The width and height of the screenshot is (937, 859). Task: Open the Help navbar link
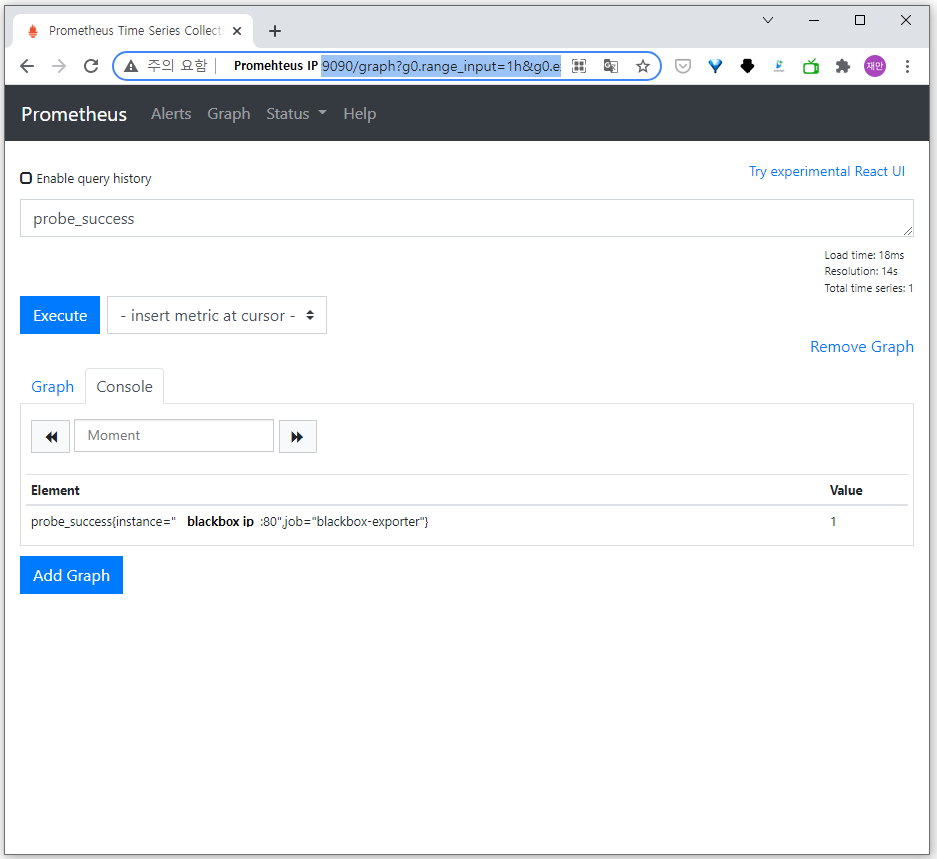pos(360,114)
